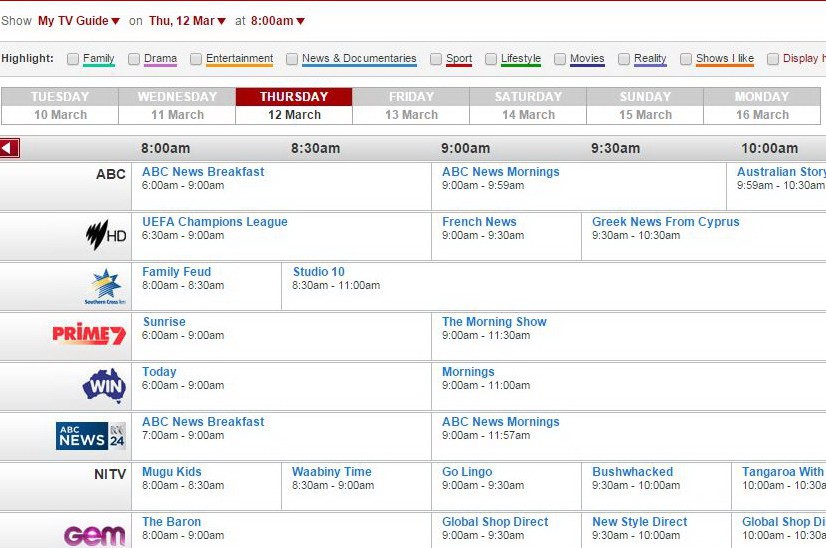Open the My TV Guide dropdown
Image resolution: width=826 pixels, height=548 pixels.
click(x=78, y=21)
